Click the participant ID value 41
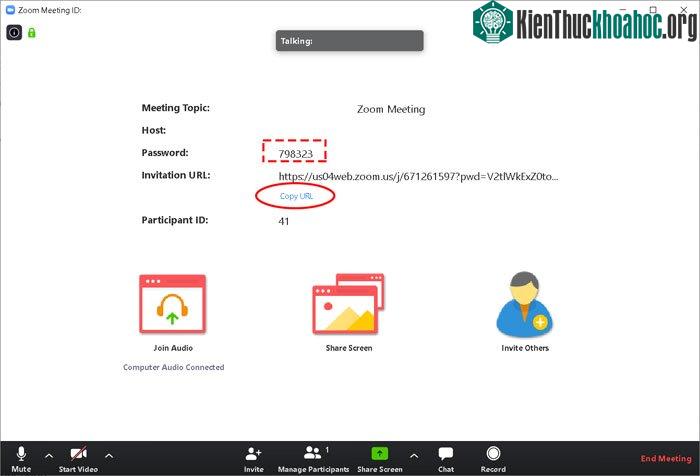Screen dimensions: 700x476 [283, 221]
